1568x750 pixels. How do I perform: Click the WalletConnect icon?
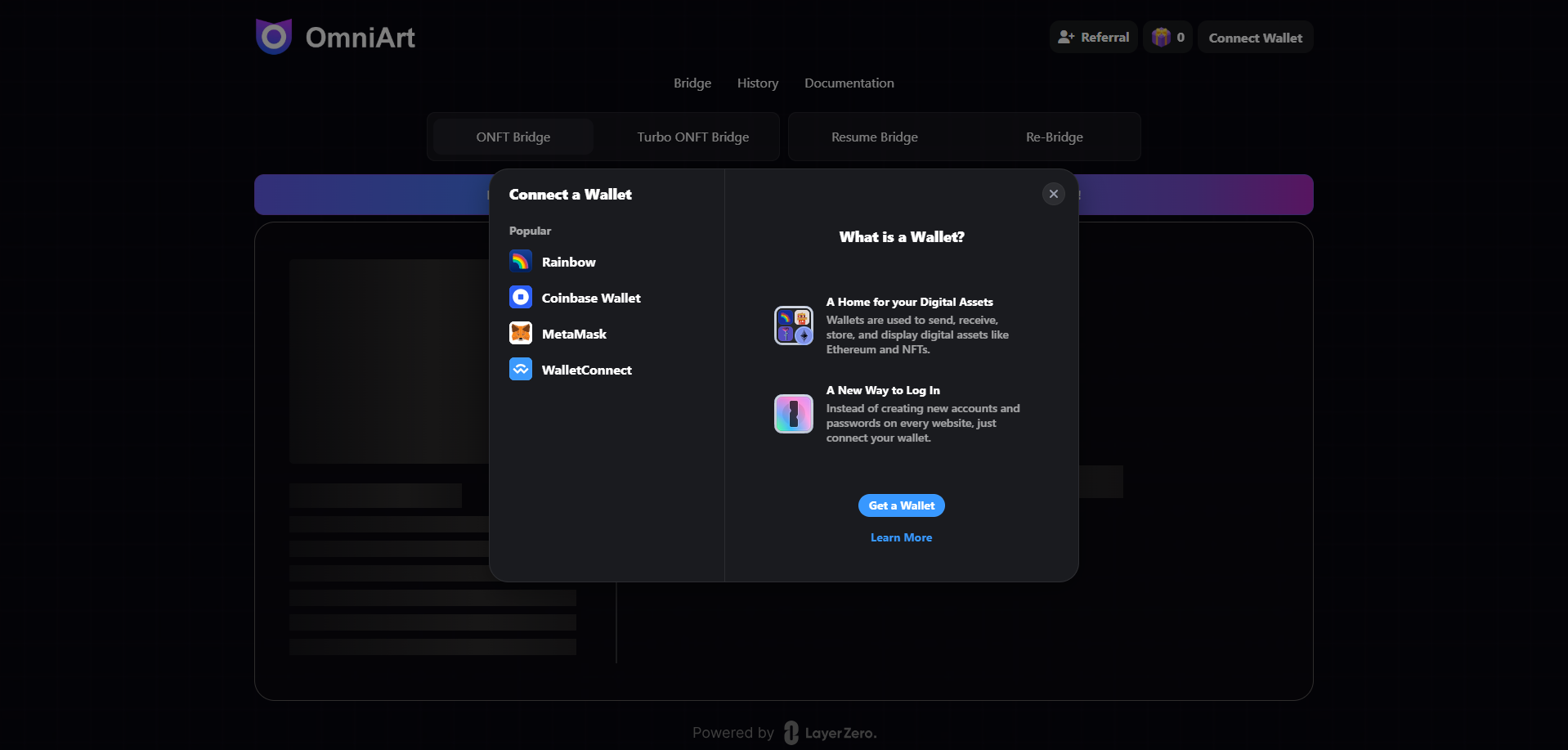[x=521, y=370]
